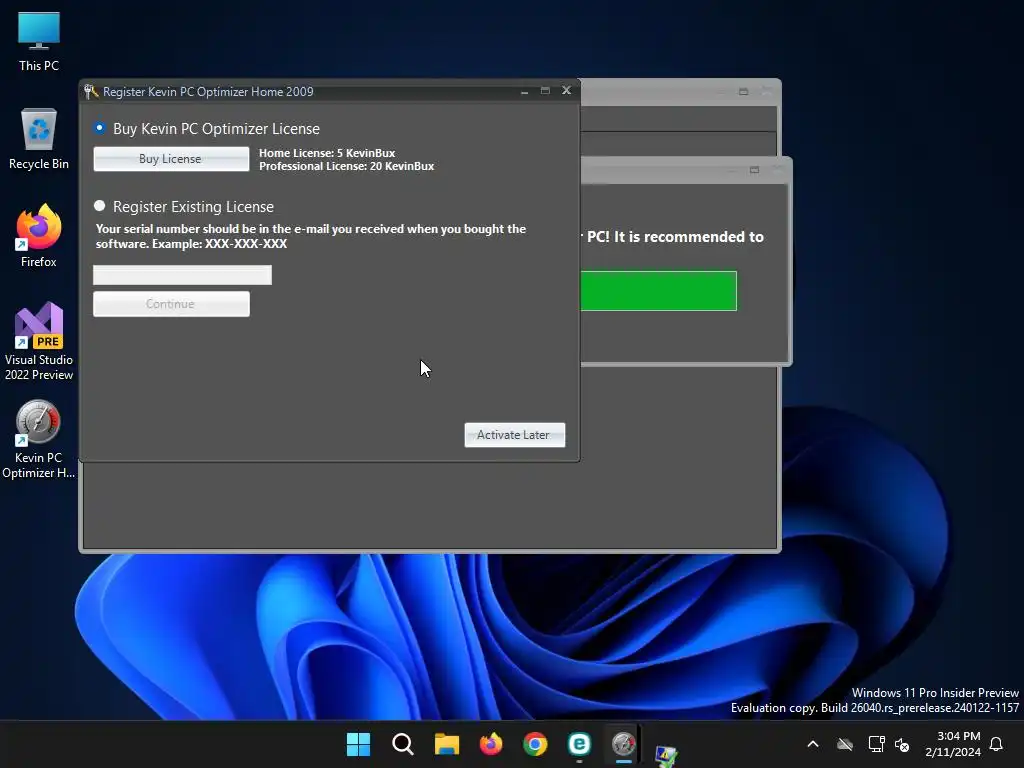1024x768 pixels.
Task: Open the Windows Start menu
Action: coord(359,744)
